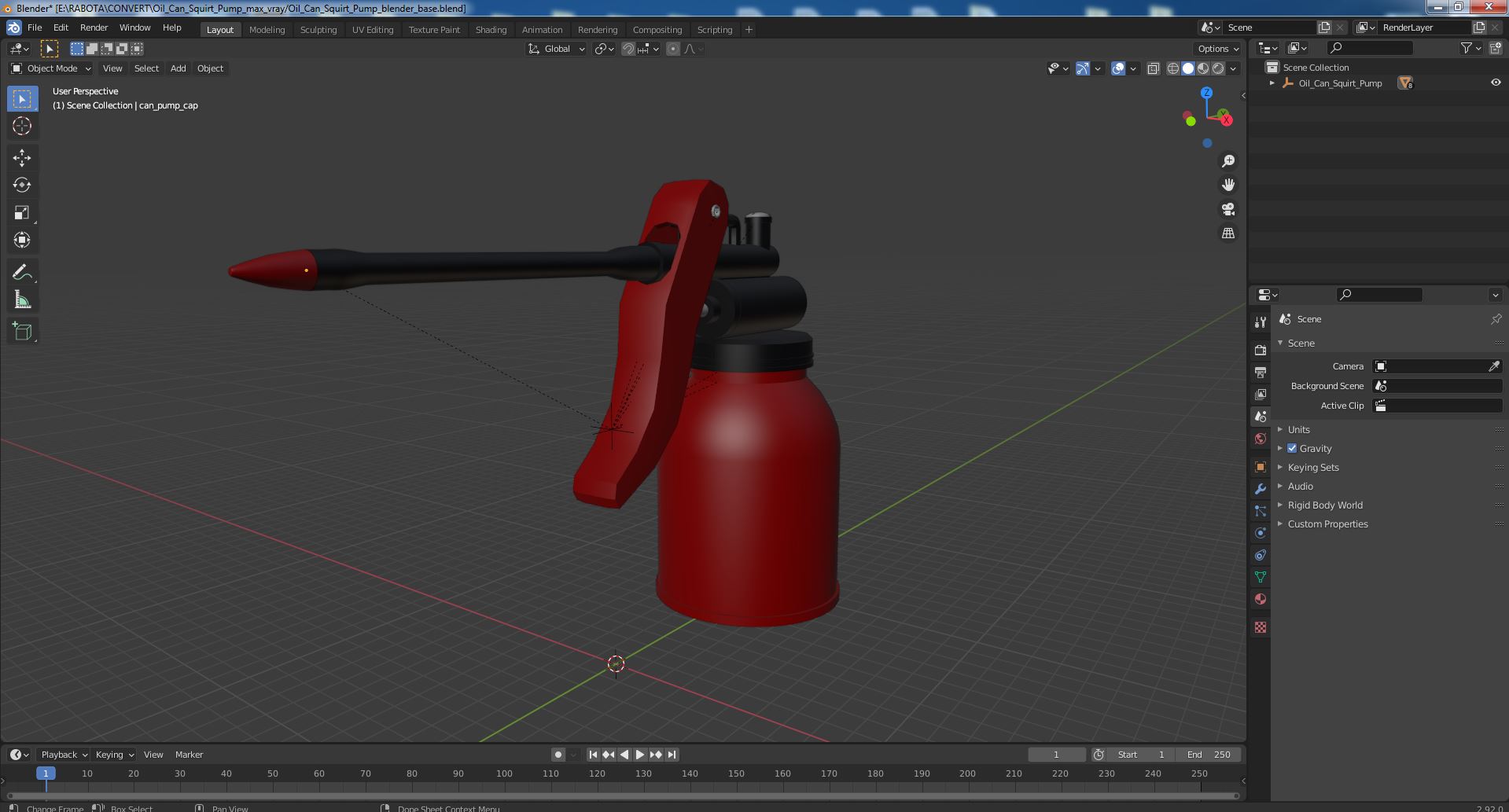
Task: Open the File menu
Action: [35, 28]
